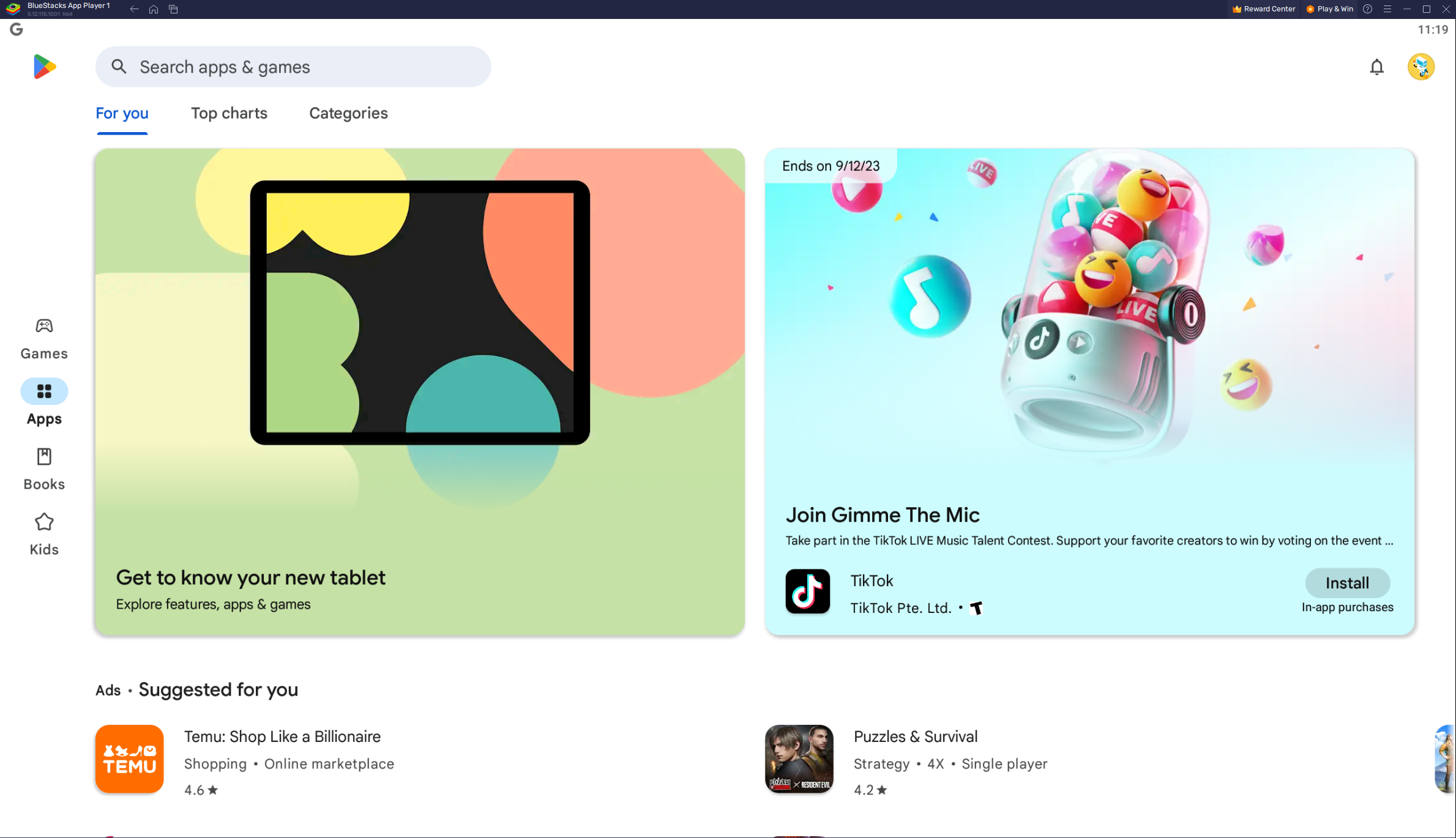Switch to Categories tab
This screenshot has height=838, width=1456.
point(348,113)
